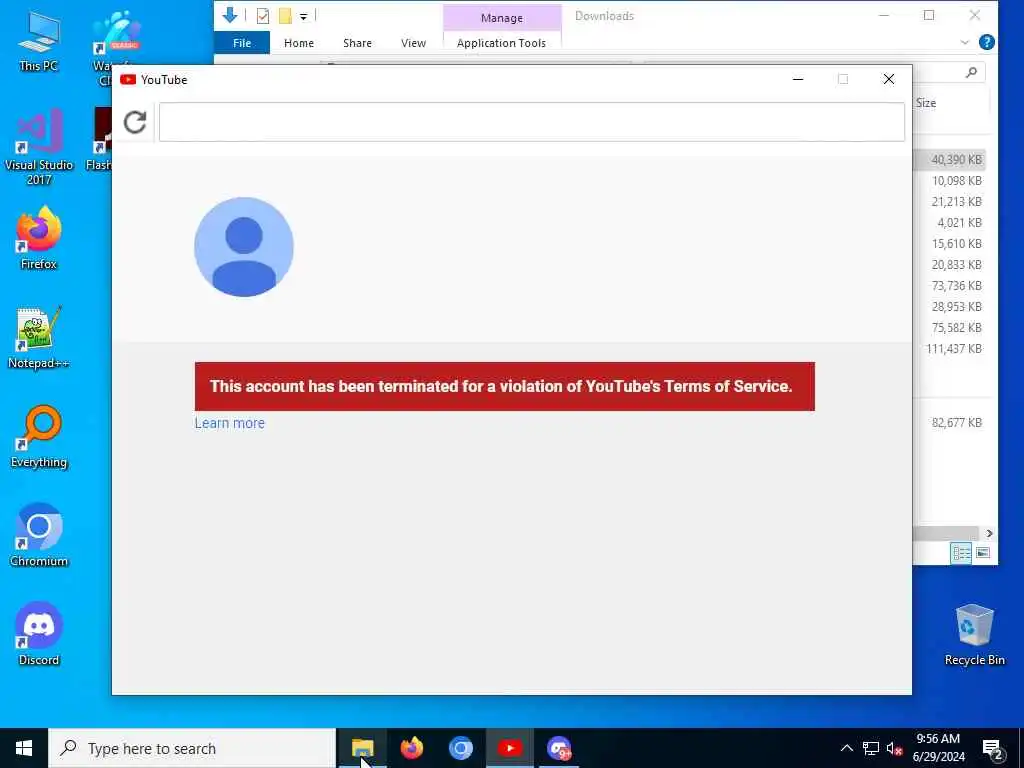The height and width of the screenshot is (768, 1024).
Task: Click the New folder quick access icon
Action: click(285, 16)
